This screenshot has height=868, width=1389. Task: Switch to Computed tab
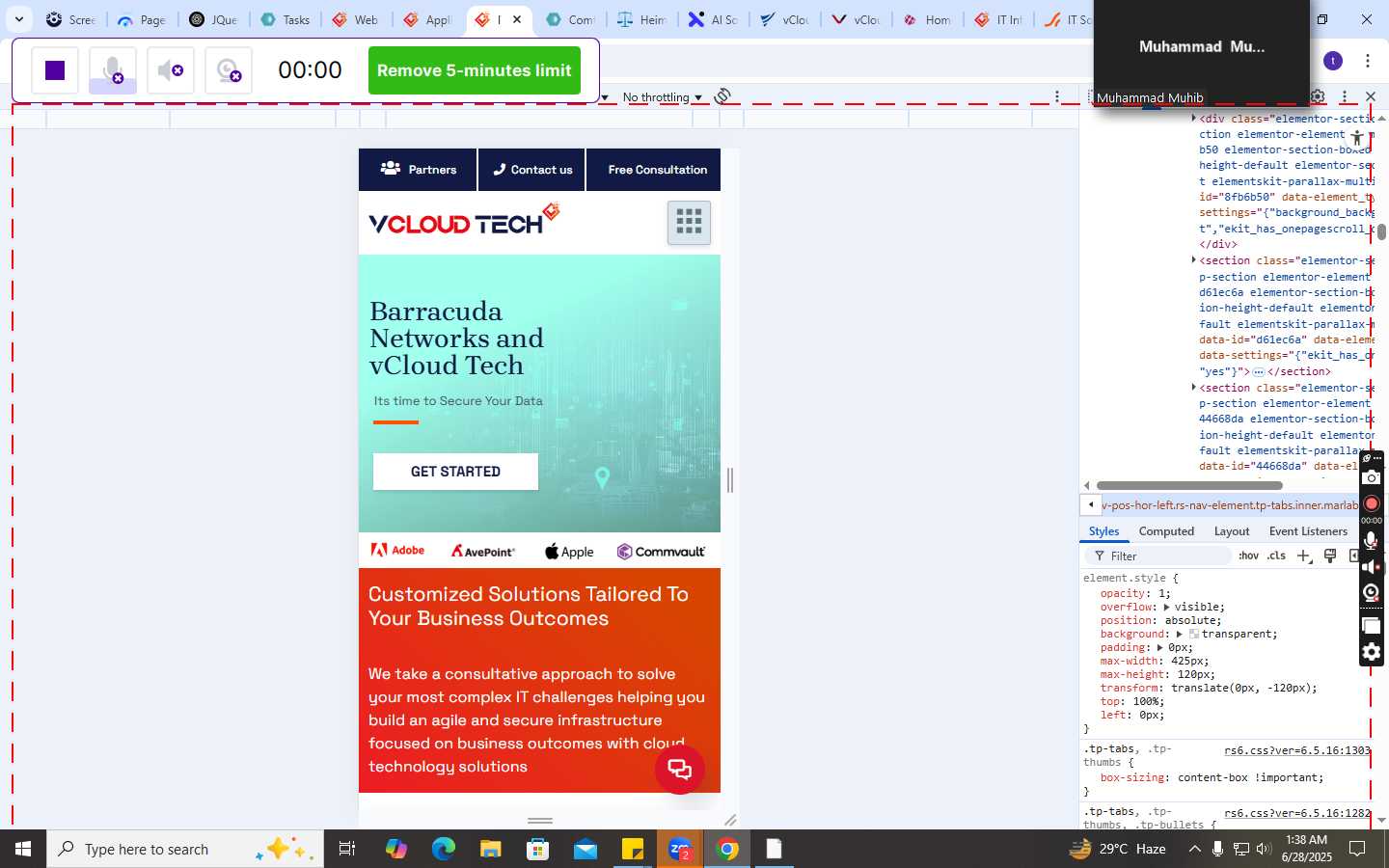[1166, 531]
